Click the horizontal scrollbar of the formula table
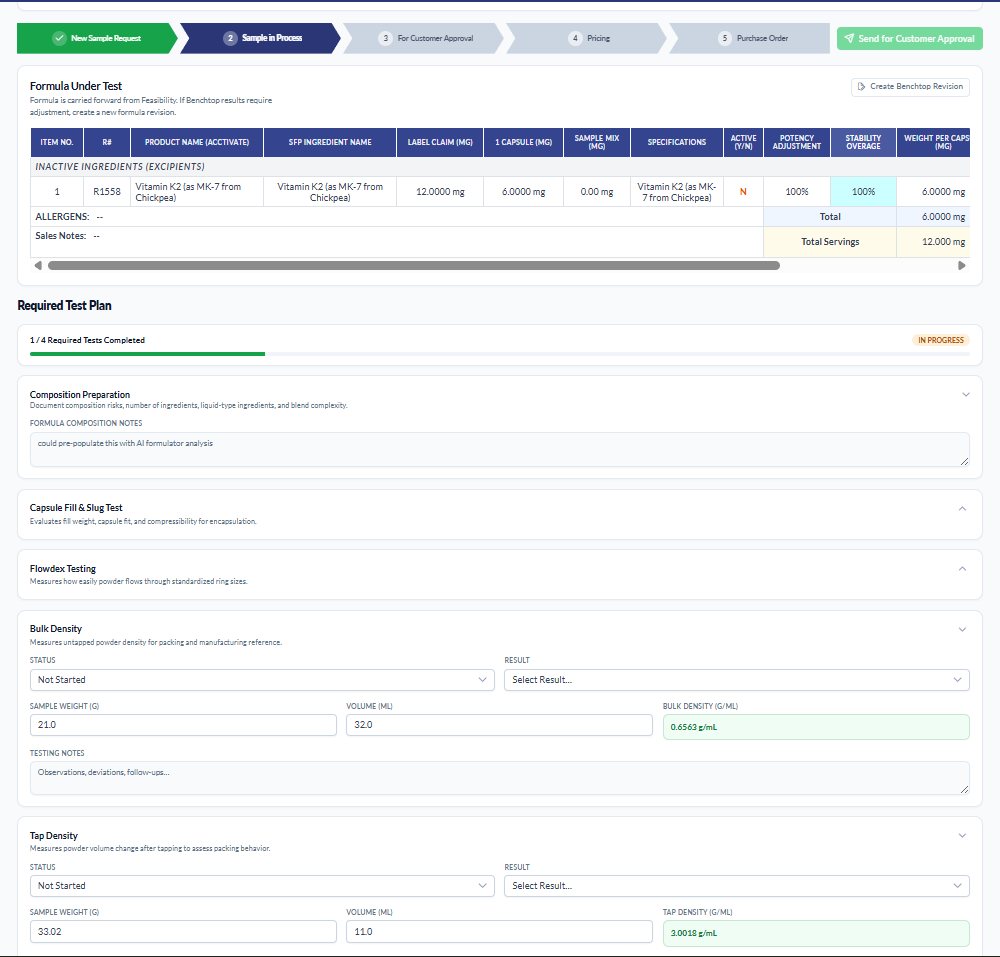 pyautogui.click(x=414, y=265)
